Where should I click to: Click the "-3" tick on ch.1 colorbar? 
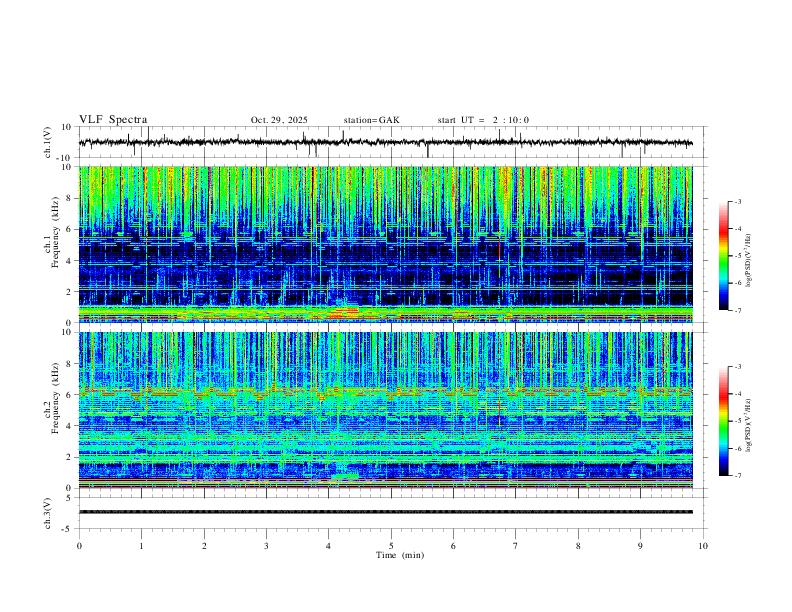738,201
